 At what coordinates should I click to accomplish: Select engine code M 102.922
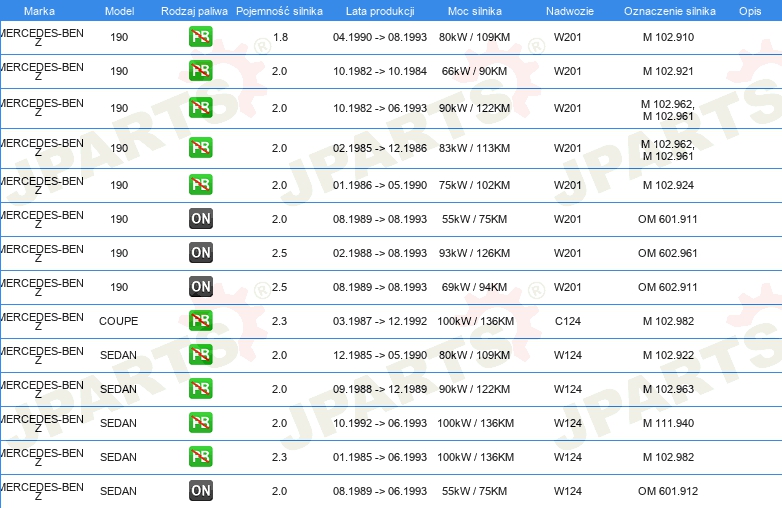[668, 355]
